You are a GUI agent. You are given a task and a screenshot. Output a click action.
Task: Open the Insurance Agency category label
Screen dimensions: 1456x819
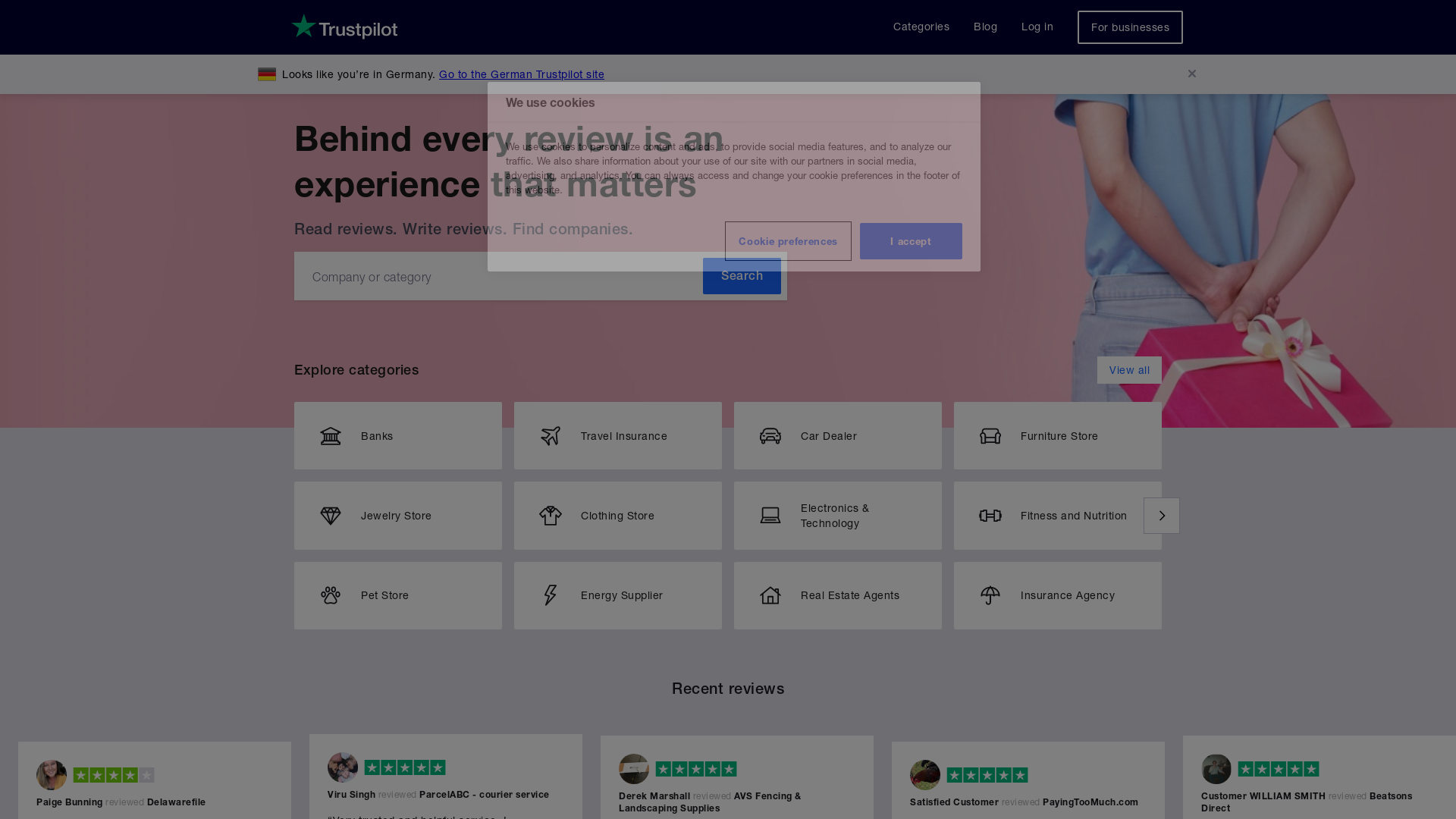point(1068,595)
